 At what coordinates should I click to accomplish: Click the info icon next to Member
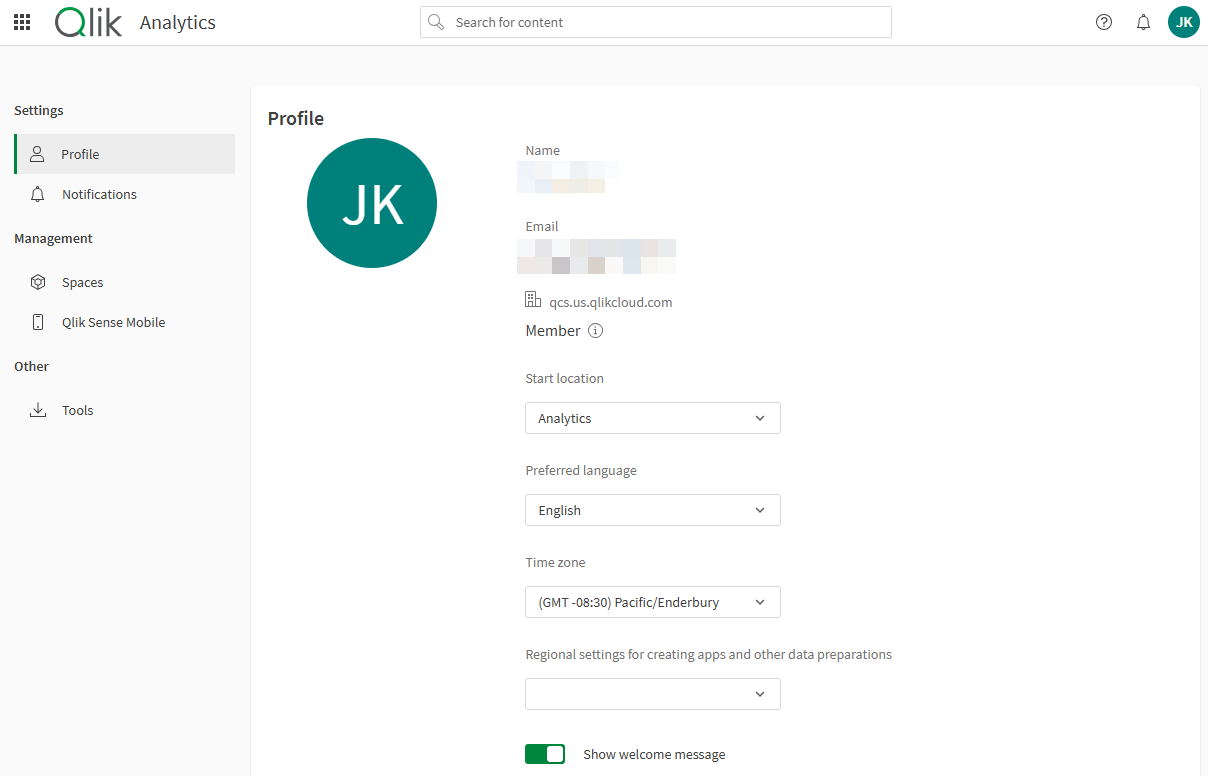coord(596,330)
